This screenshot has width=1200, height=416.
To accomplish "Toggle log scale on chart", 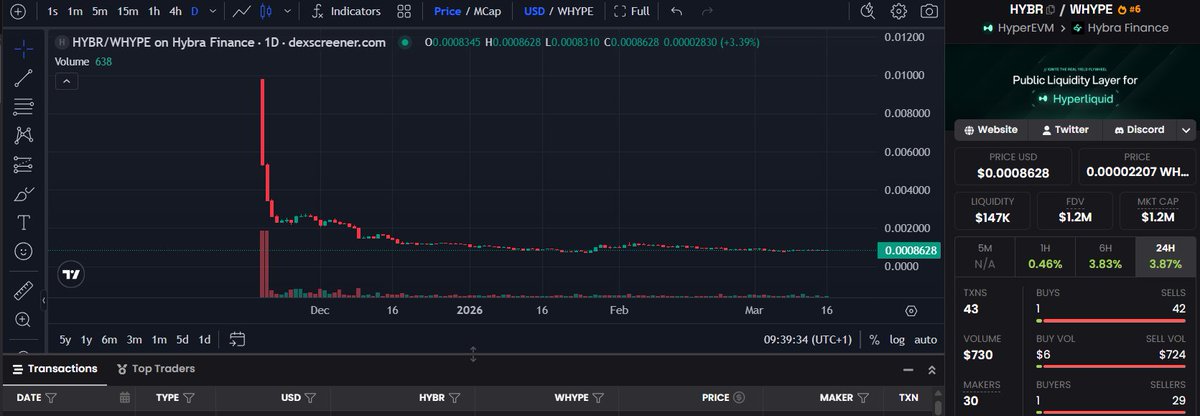I will (x=897, y=339).
